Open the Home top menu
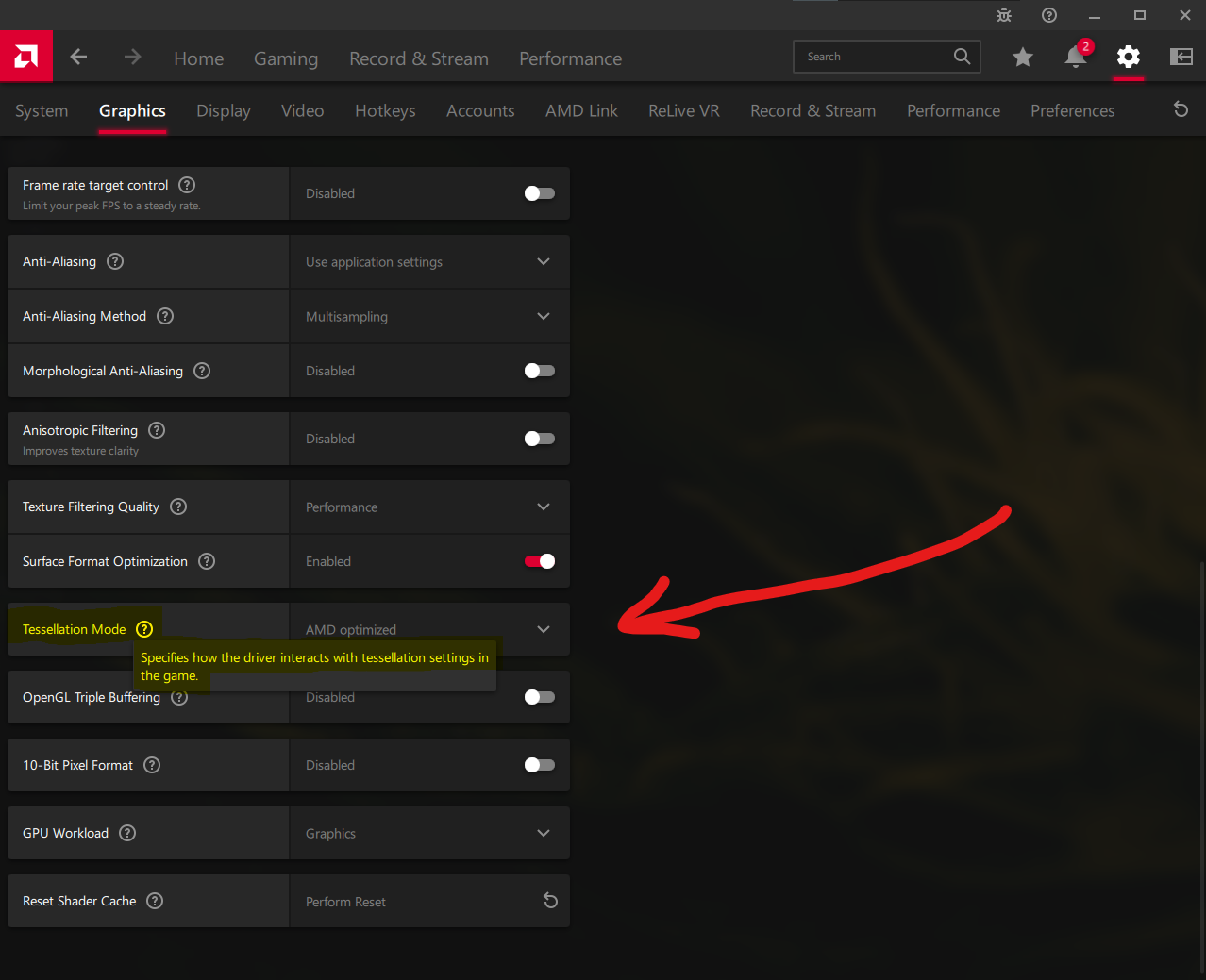 tap(199, 58)
